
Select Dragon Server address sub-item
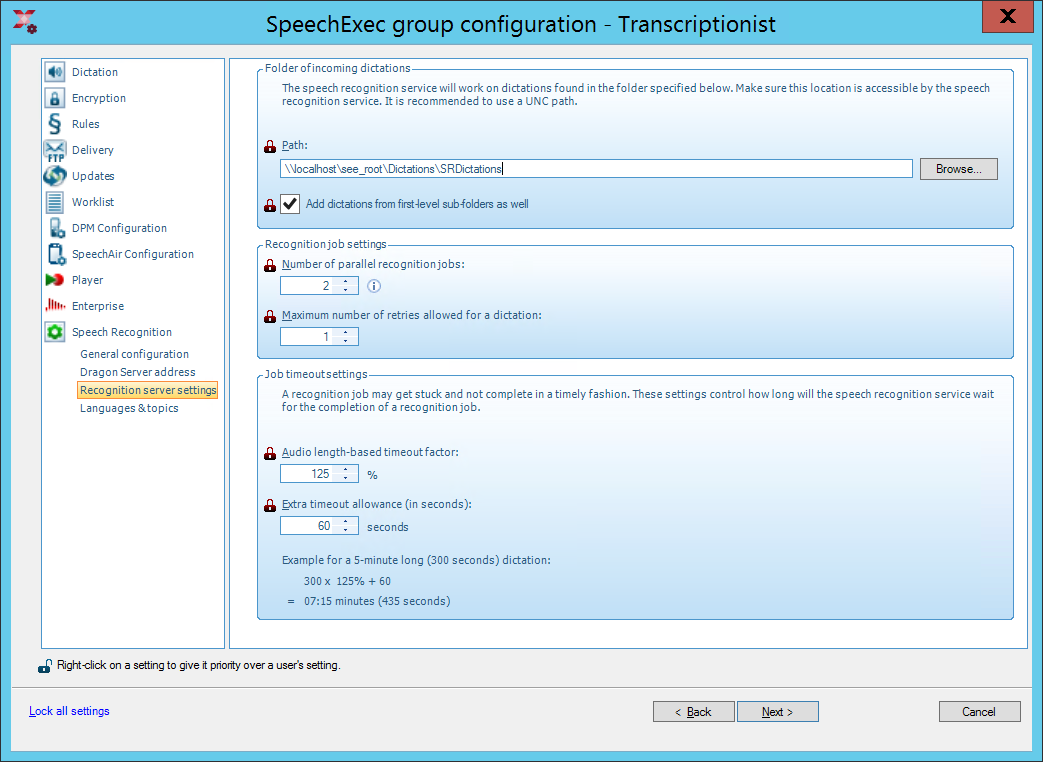pyautogui.click(x=138, y=372)
